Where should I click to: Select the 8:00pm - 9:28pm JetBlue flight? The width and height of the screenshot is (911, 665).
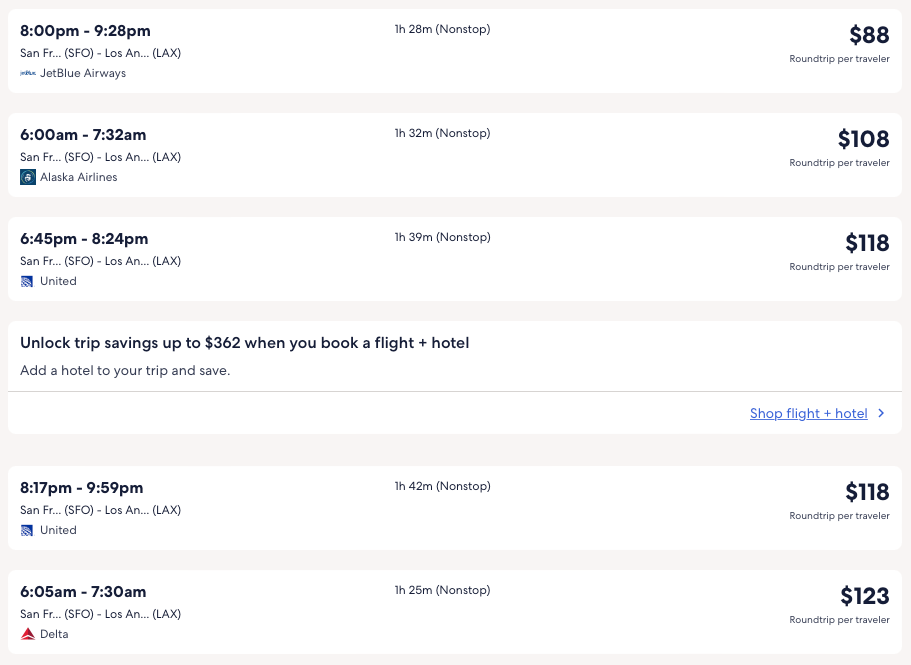(85, 31)
